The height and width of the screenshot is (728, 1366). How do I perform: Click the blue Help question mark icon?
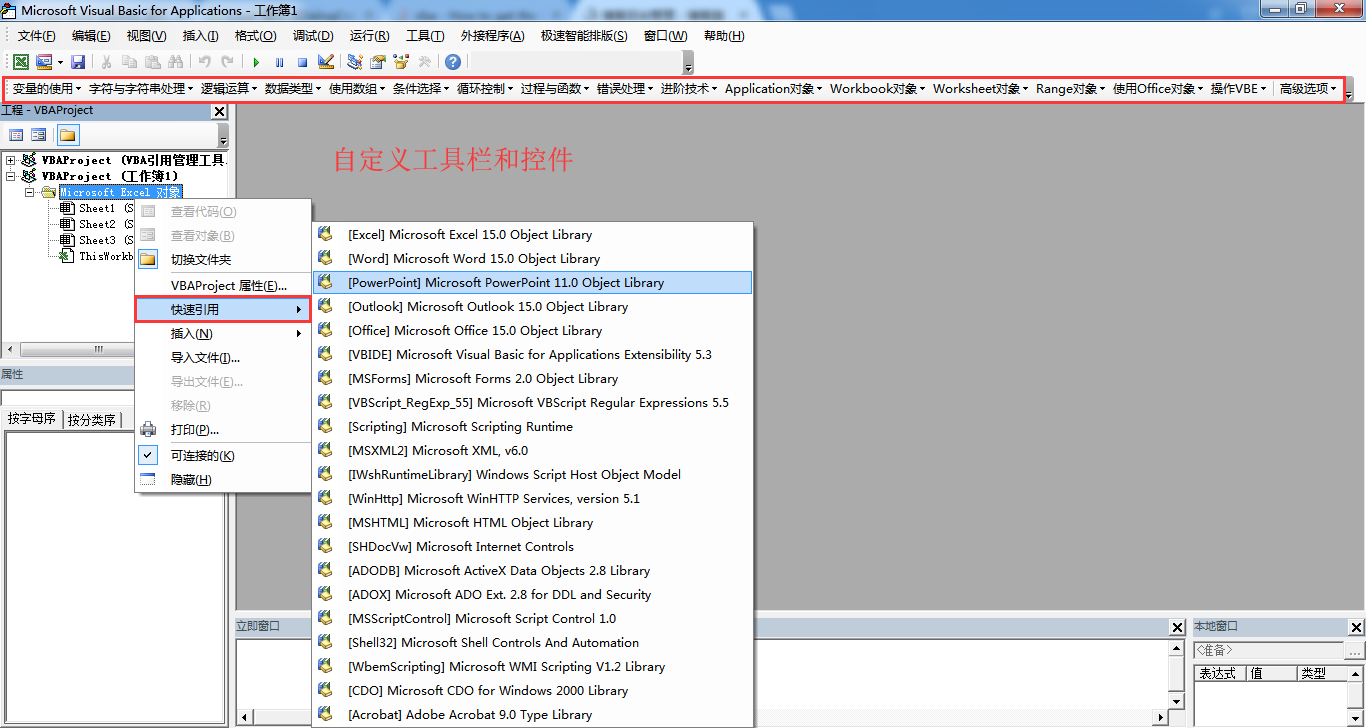click(453, 62)
